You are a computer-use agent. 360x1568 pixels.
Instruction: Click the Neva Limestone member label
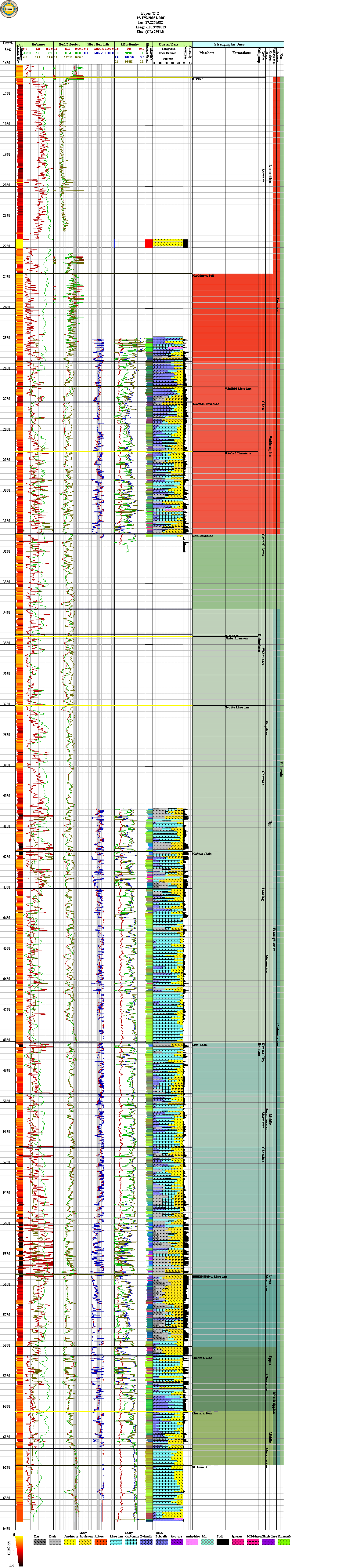pyautogui.click(x=203, y=536)
